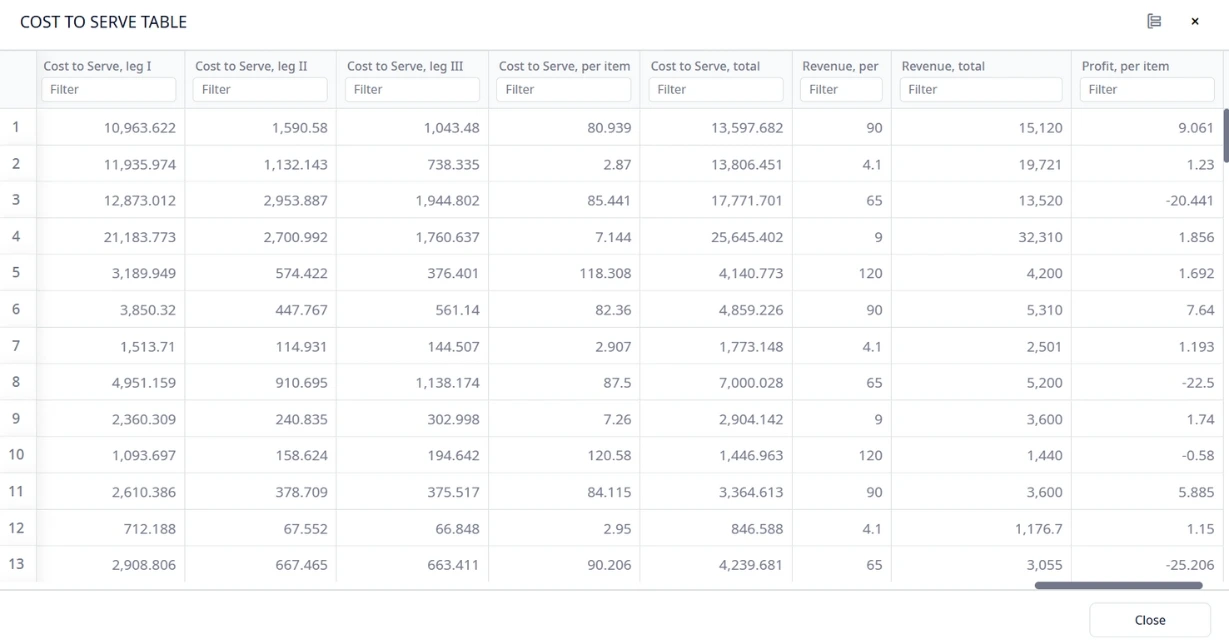
Task: Click the Revenue, total filter input
Action: click(x=980, y=89)
